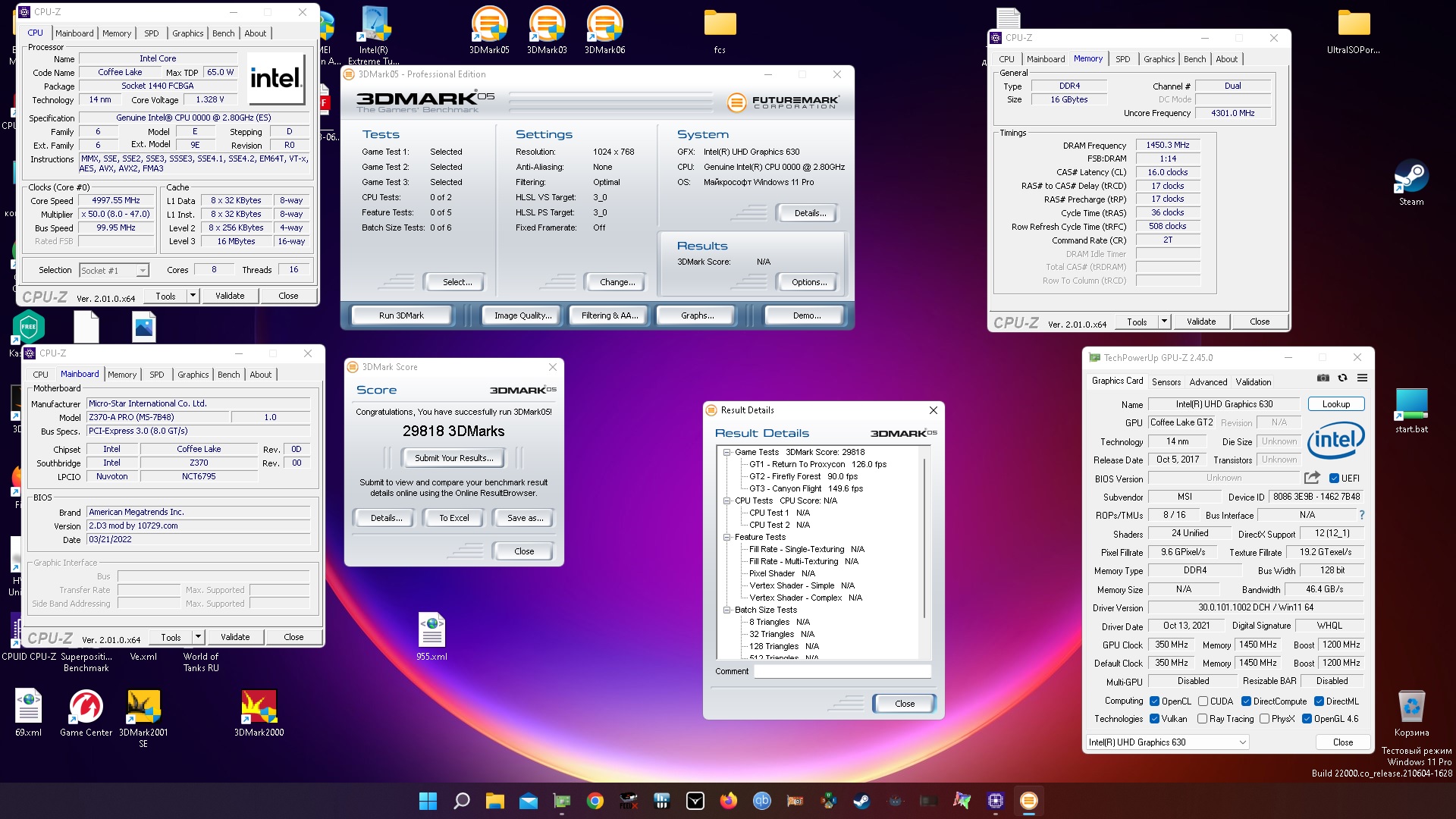Viewport: 1456px width, 819px height.
Task: Toggle the CUDA checkbox
Action: [1203, 701]
